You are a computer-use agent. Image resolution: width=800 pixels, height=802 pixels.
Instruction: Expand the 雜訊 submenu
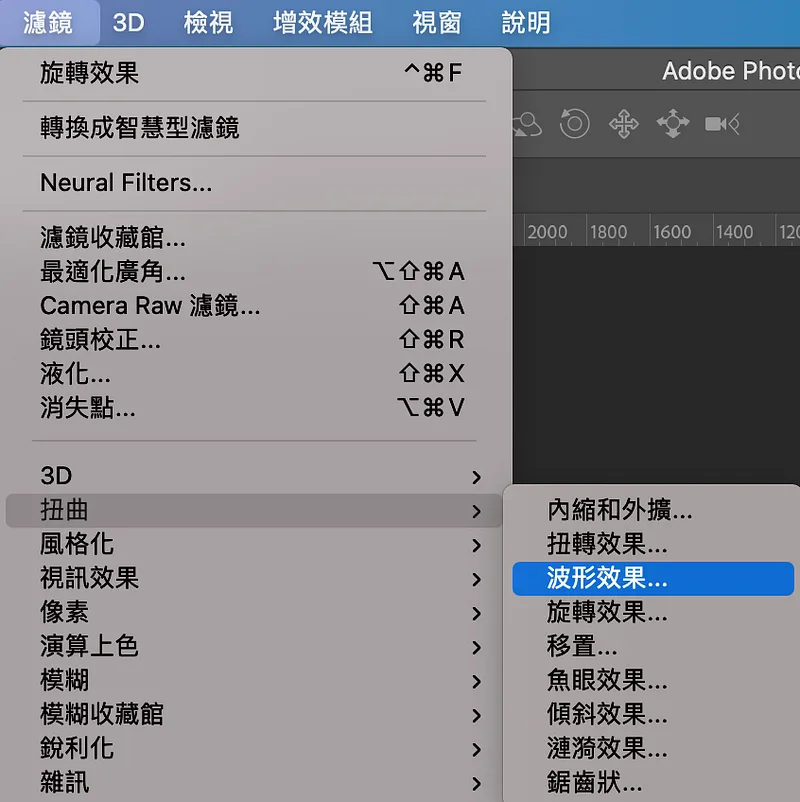(254, 783)
